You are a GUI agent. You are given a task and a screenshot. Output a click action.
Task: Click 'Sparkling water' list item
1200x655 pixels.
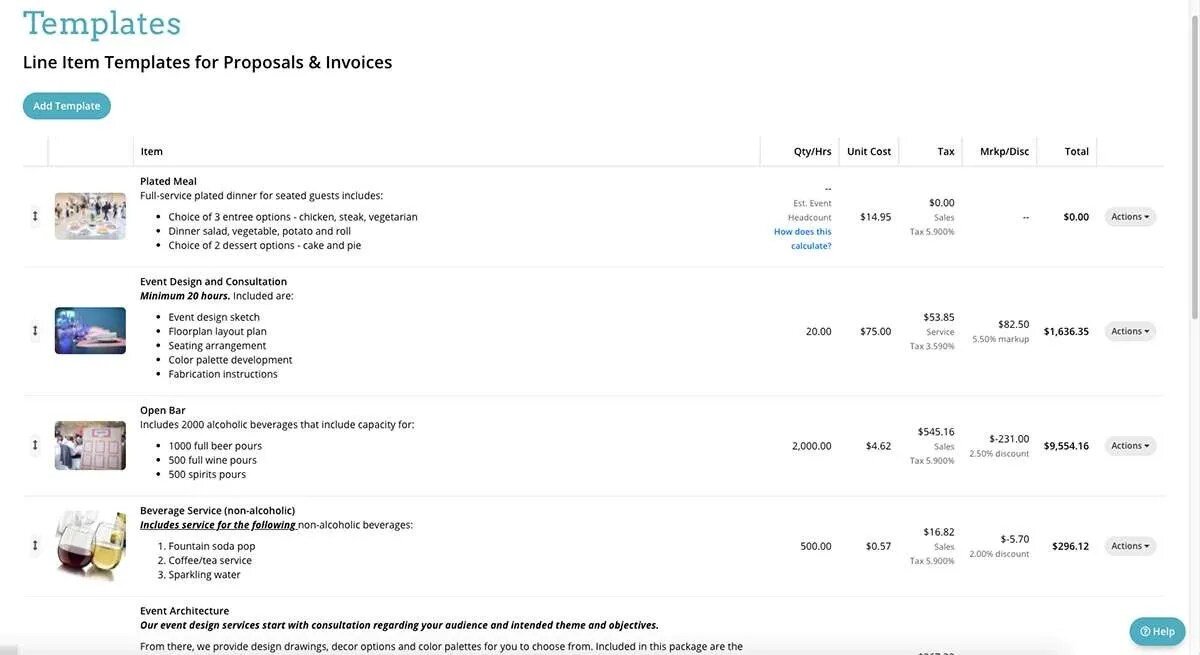coord(204,575)
